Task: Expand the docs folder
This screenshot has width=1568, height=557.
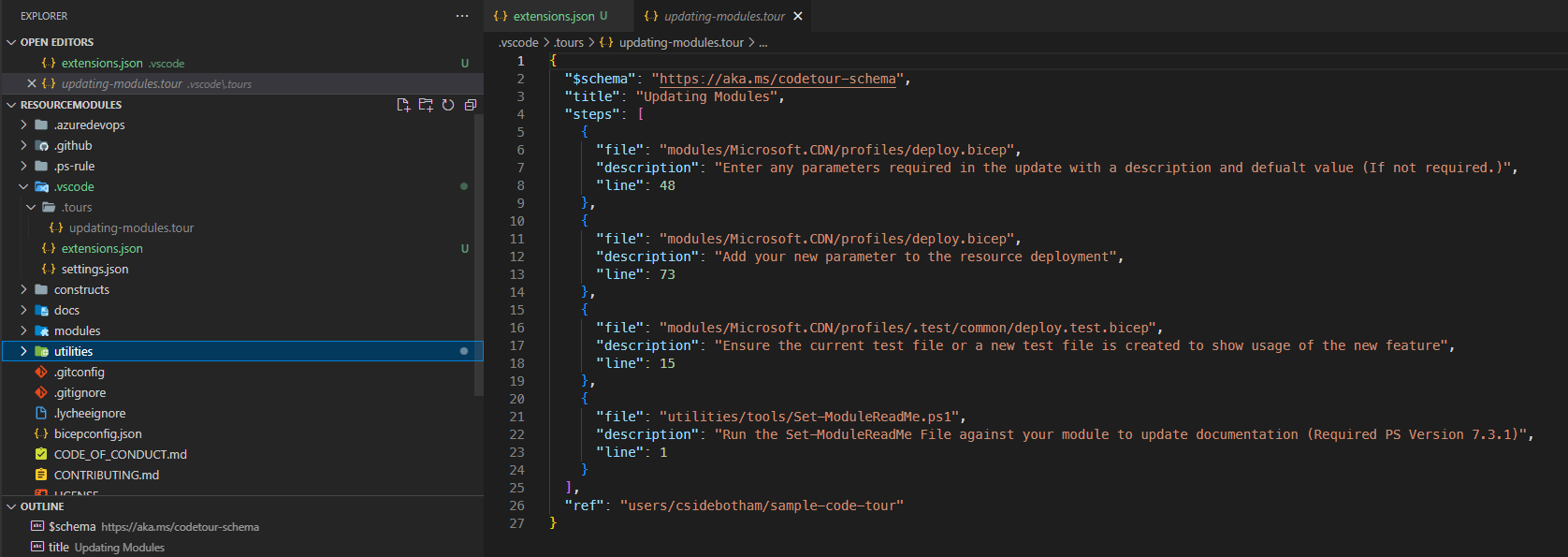Action: click(23, 310)
